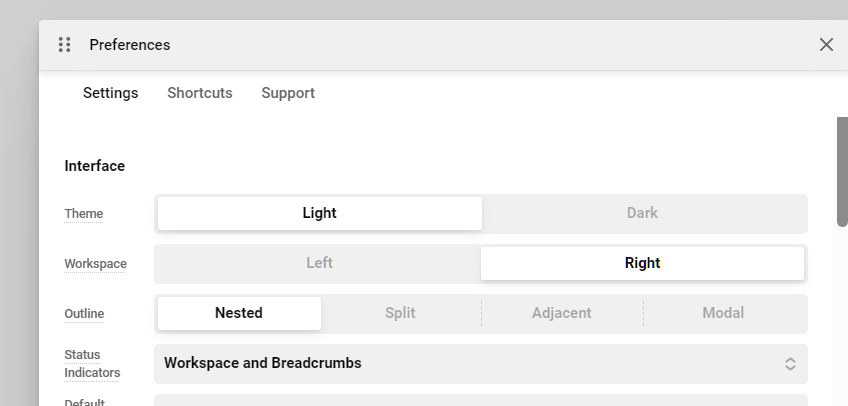Switch to the Support tab
This screenshot has height=406, width=848.
tap(288, 93)
